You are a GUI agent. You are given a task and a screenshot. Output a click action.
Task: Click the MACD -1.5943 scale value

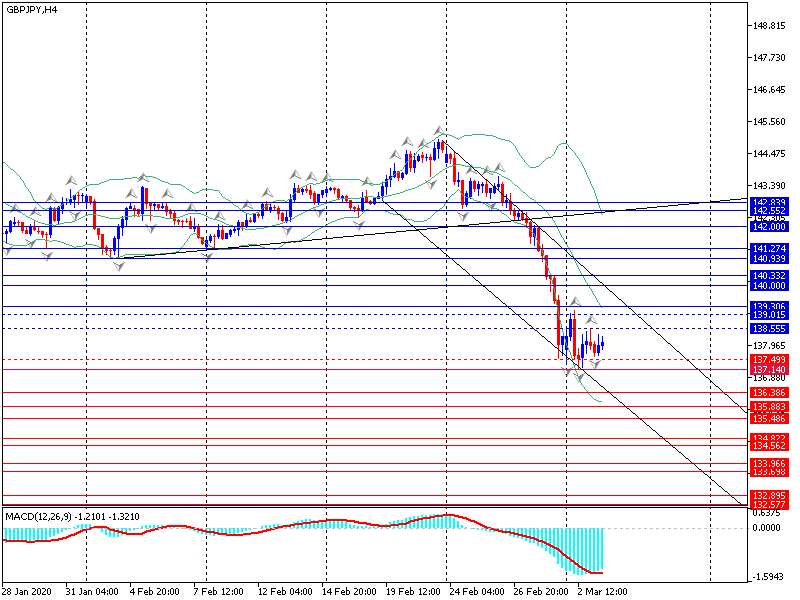point(768,576)
